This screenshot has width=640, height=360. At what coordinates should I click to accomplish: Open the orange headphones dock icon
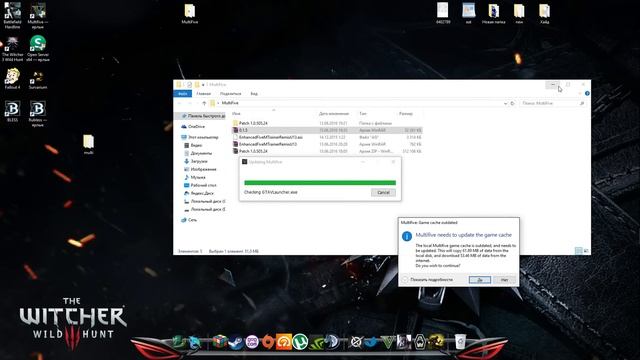click(x=284, y=342)
